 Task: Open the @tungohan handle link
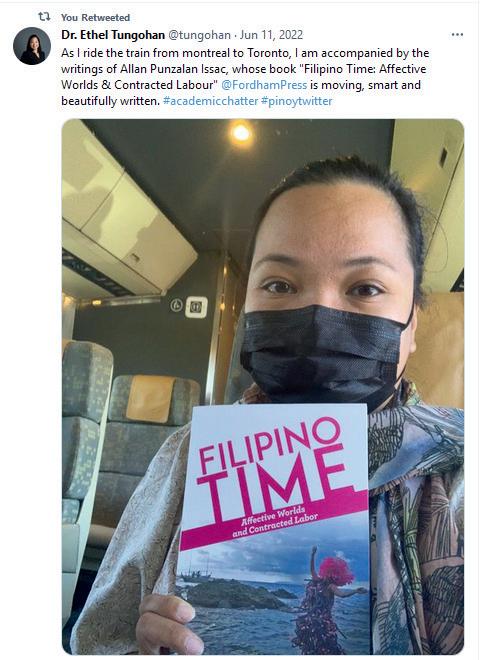(200, 35)
